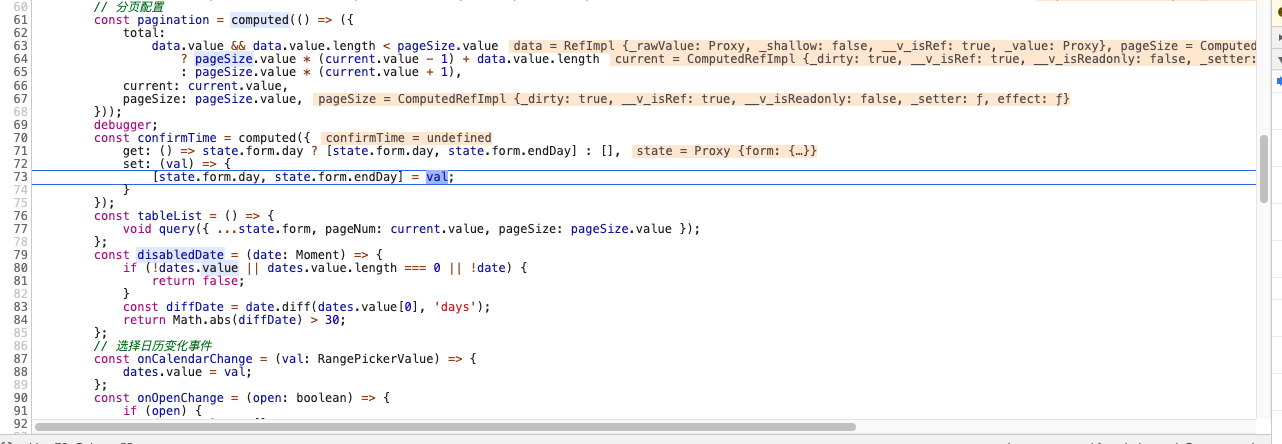
Task: Click the 'set: (val) =>' setter on line 72
Action: (x=169, y=163)
